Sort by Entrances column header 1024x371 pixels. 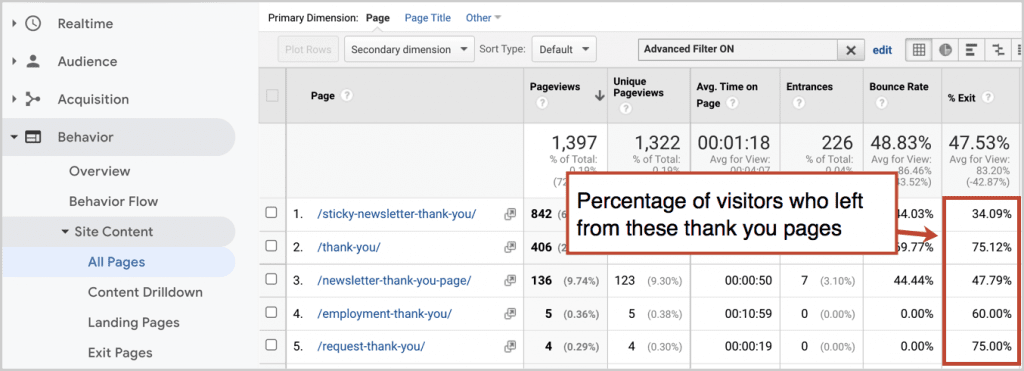point(810,86)
